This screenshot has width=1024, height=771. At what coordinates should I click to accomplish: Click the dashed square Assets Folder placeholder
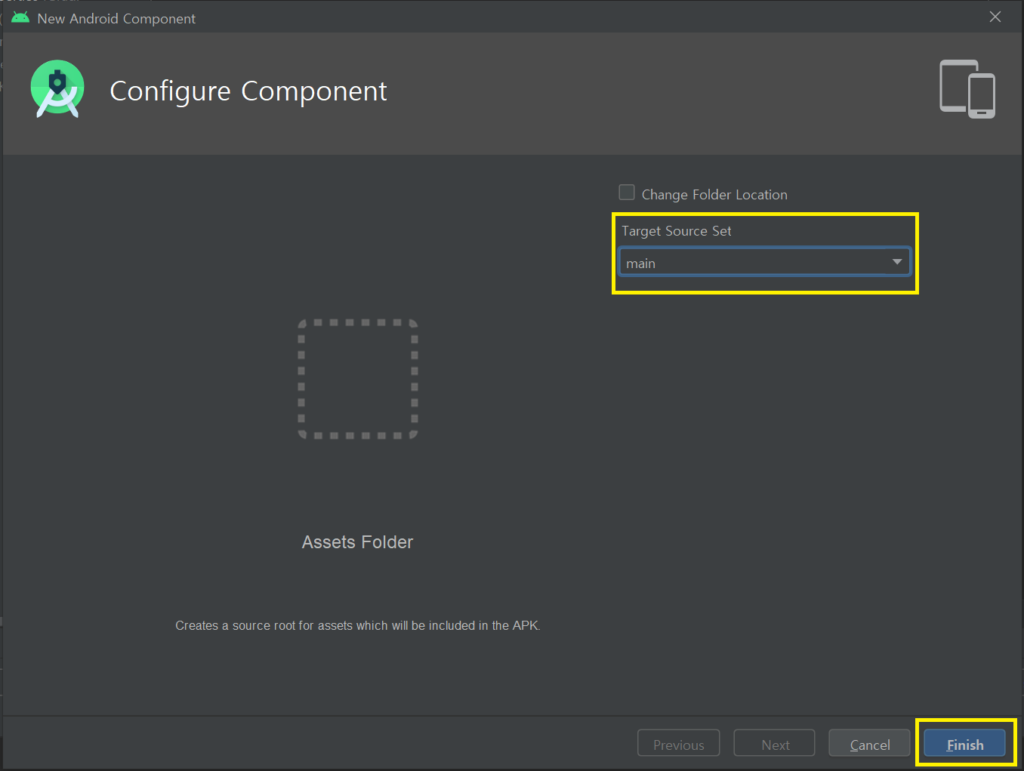(358, 379)
